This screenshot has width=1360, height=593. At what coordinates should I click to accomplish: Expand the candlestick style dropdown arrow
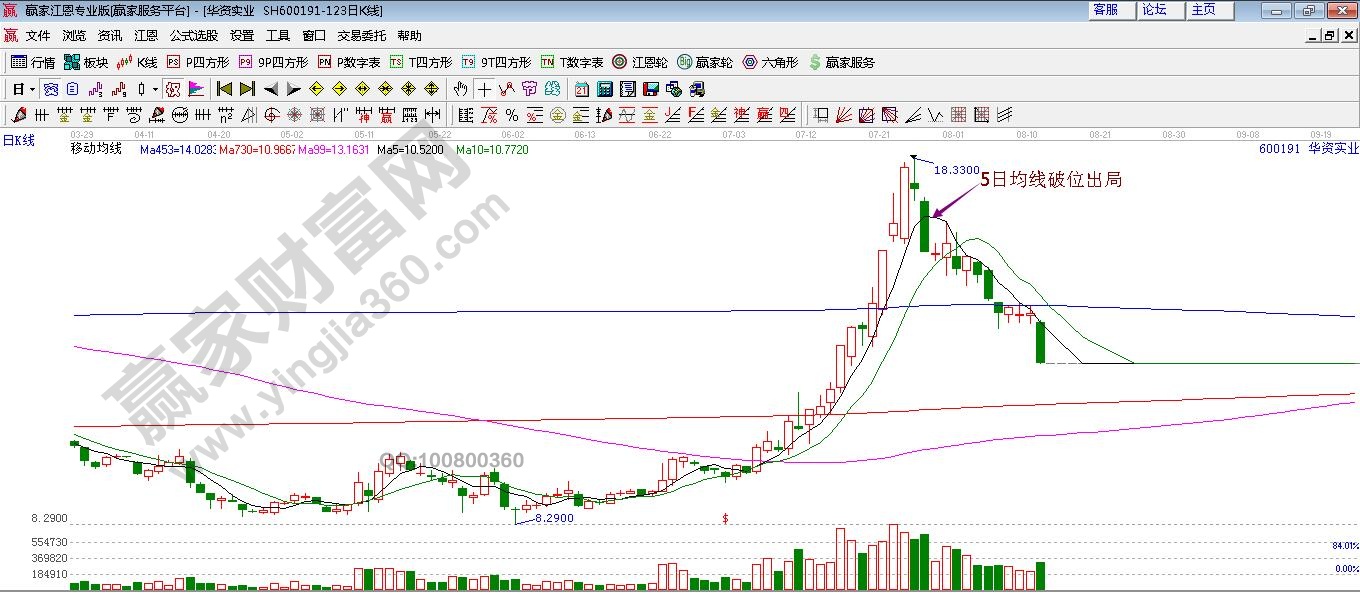coord(155,89)
